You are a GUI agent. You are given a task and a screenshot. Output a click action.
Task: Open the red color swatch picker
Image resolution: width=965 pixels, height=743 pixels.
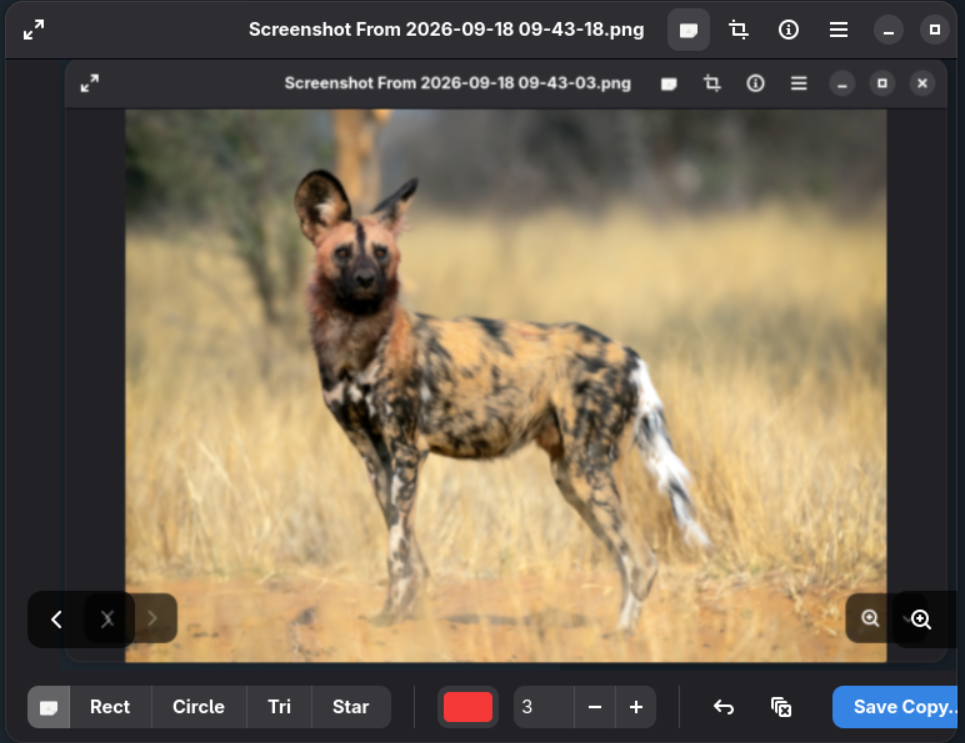[468, 707]
